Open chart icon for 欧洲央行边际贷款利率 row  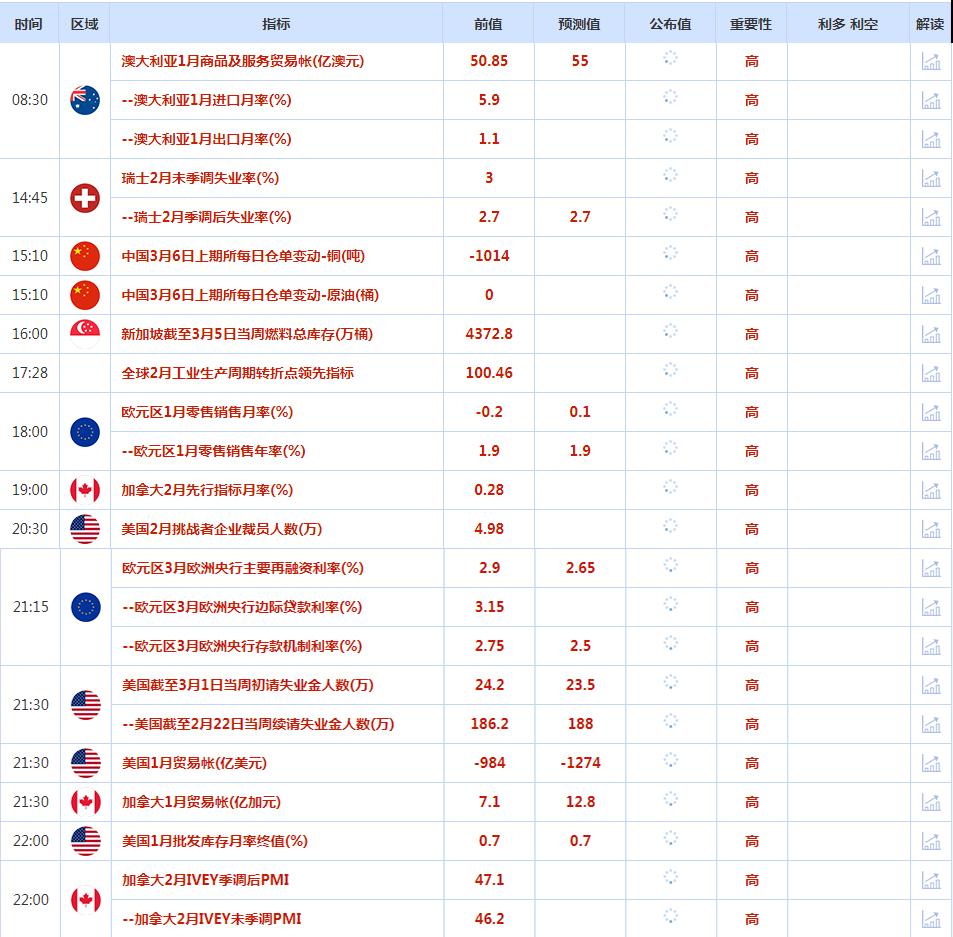[x=931, y=607]
